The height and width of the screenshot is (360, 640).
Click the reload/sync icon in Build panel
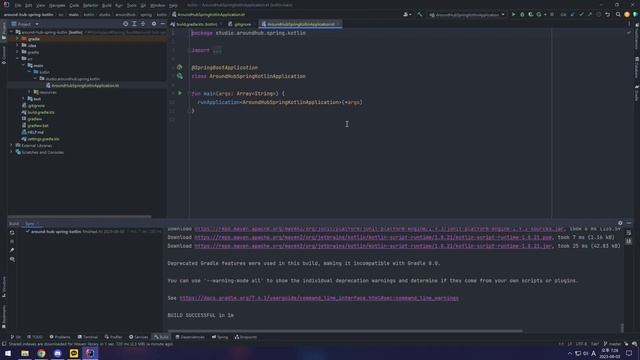tap(12, 232)
